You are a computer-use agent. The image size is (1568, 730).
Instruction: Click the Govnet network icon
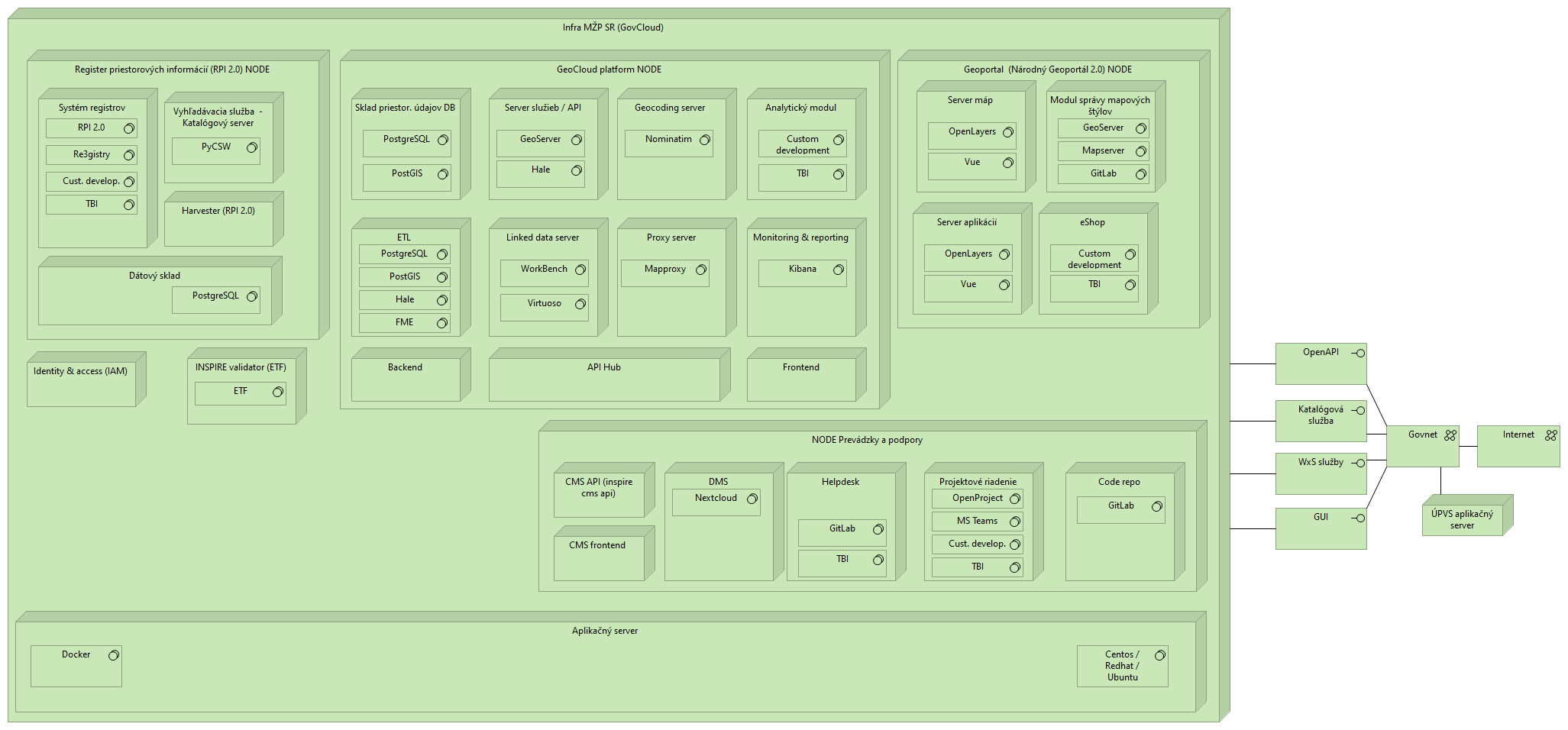pos(1450,435)
